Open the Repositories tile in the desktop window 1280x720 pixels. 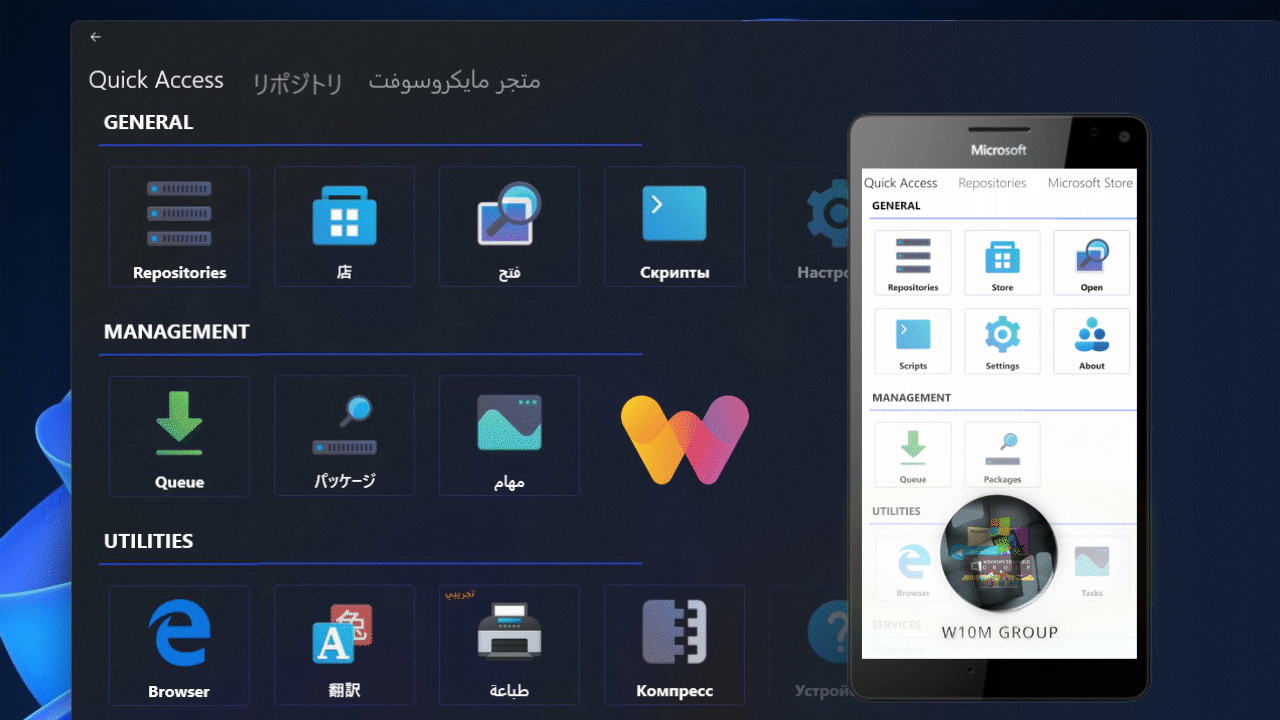179,227
